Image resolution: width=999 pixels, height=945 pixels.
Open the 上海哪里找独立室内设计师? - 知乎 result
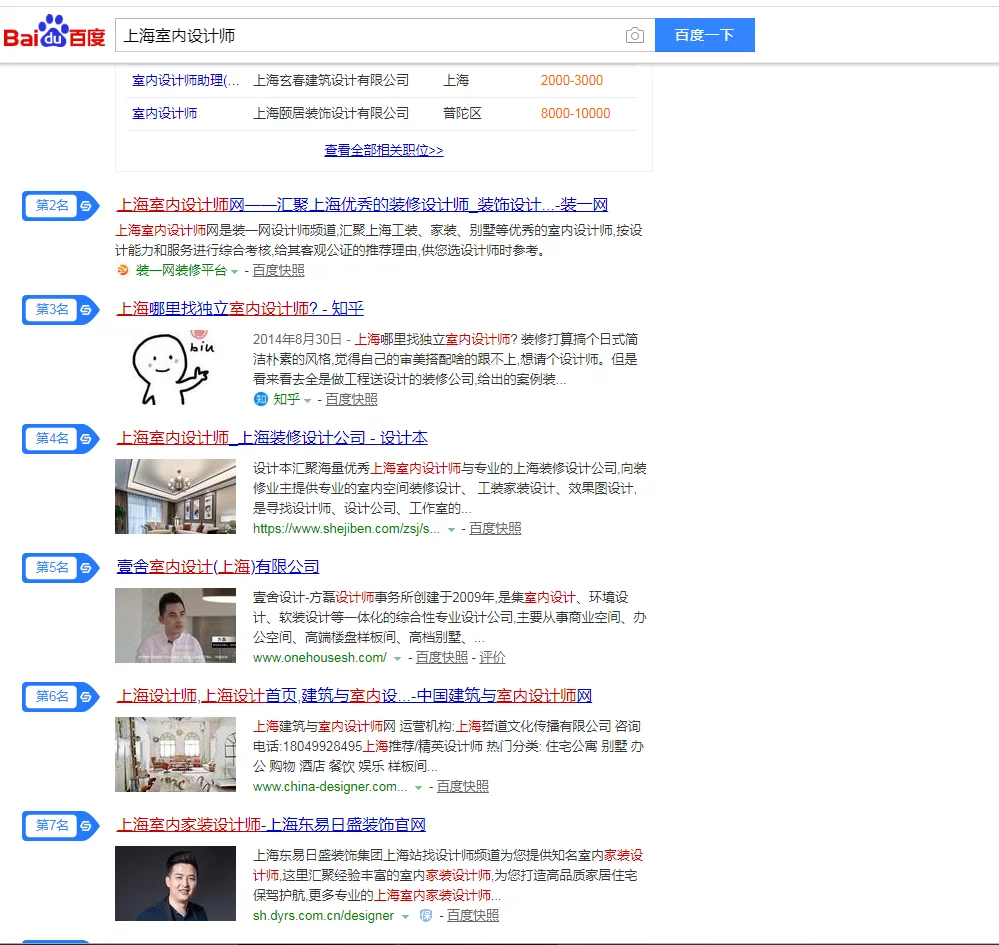[x=240, y=308]
